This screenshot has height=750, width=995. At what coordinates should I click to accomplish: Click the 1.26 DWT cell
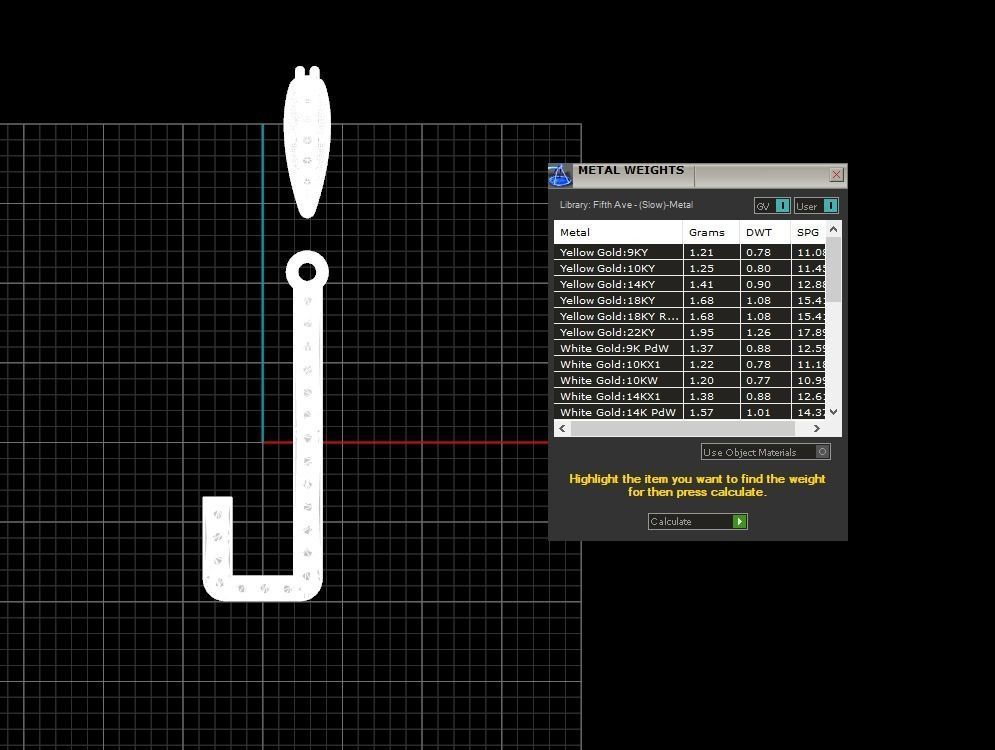click(765, 332)
